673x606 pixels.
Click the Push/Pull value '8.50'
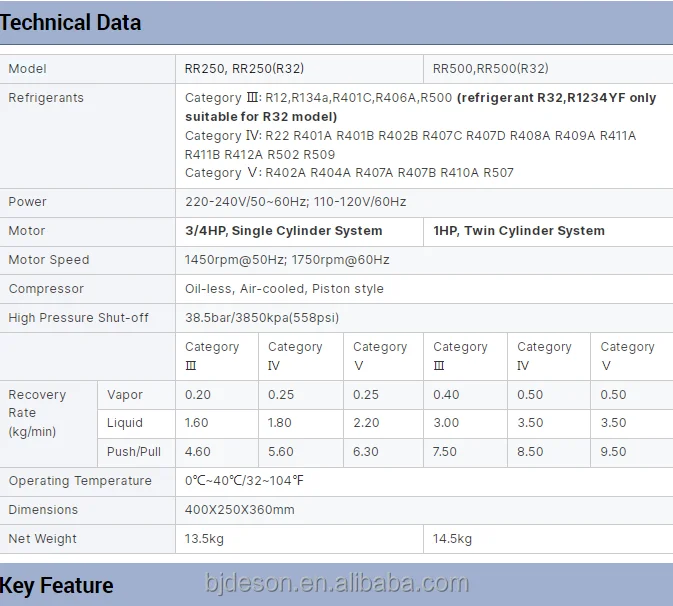pos(530,451)
